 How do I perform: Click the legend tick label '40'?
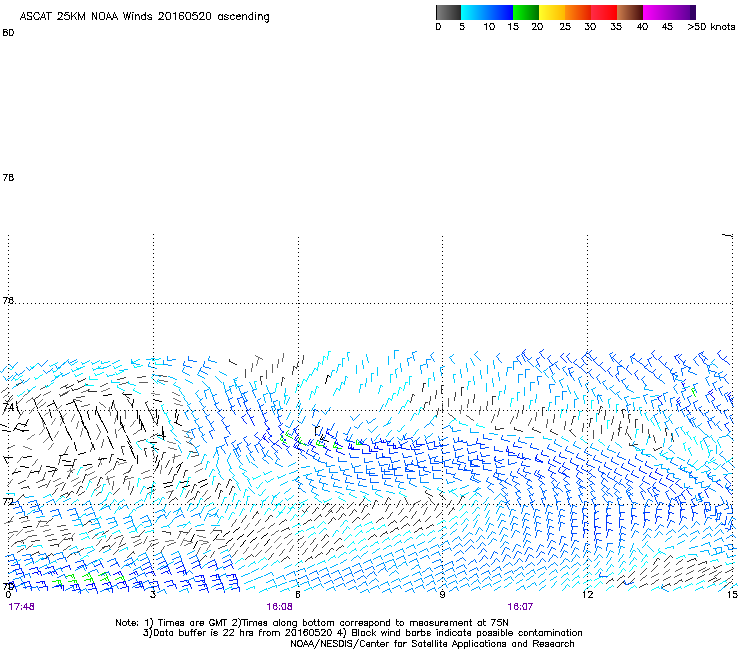[x=642, y=27]
